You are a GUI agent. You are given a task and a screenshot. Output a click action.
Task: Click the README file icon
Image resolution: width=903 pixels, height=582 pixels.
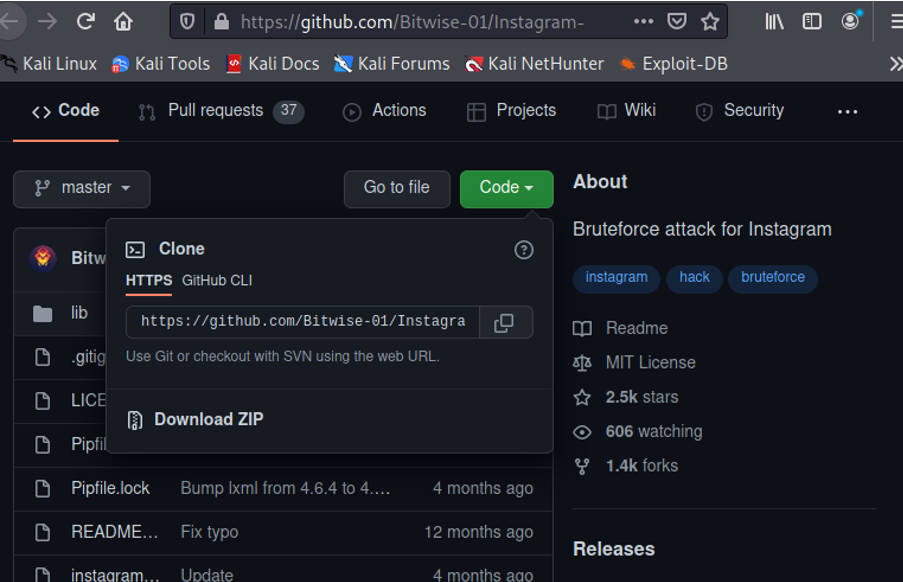[43, 532]
